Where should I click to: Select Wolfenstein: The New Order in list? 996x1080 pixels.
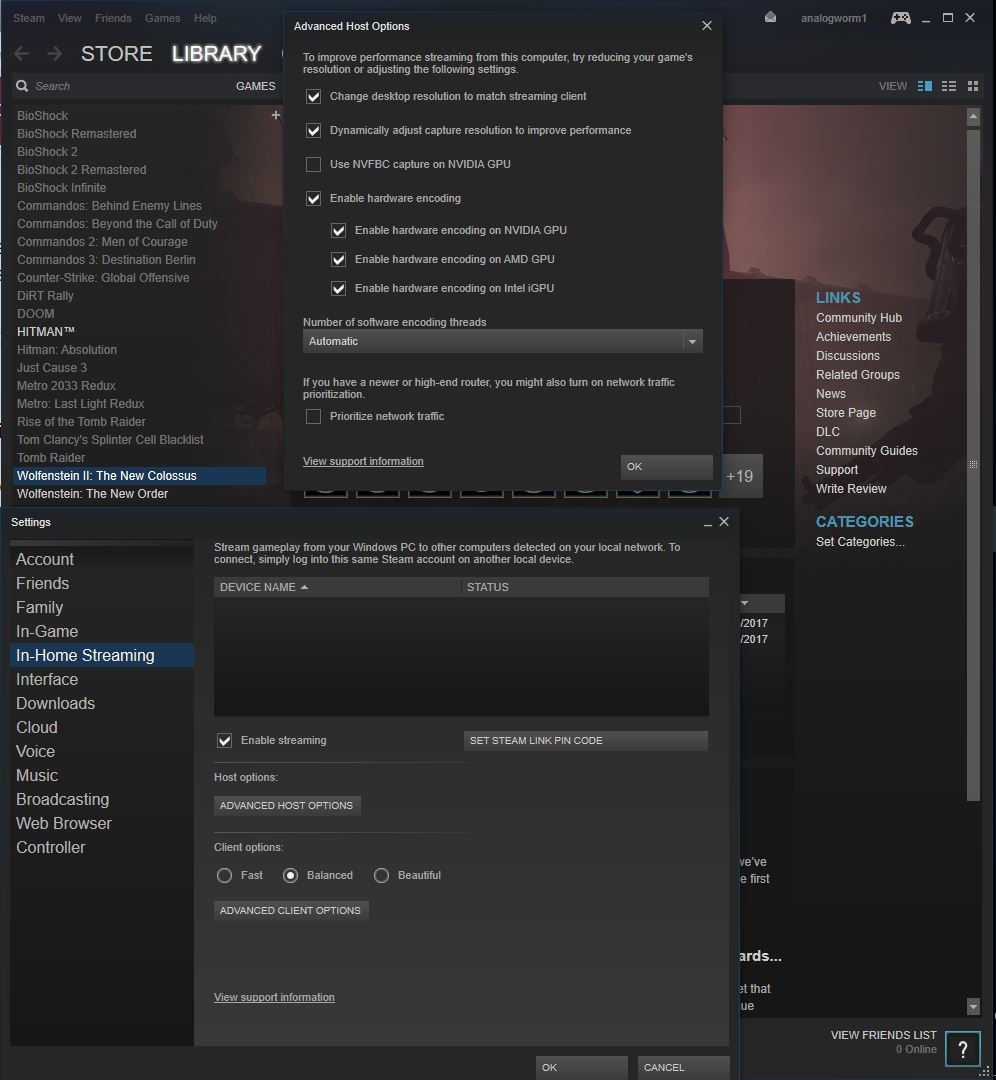click(92, 494)
